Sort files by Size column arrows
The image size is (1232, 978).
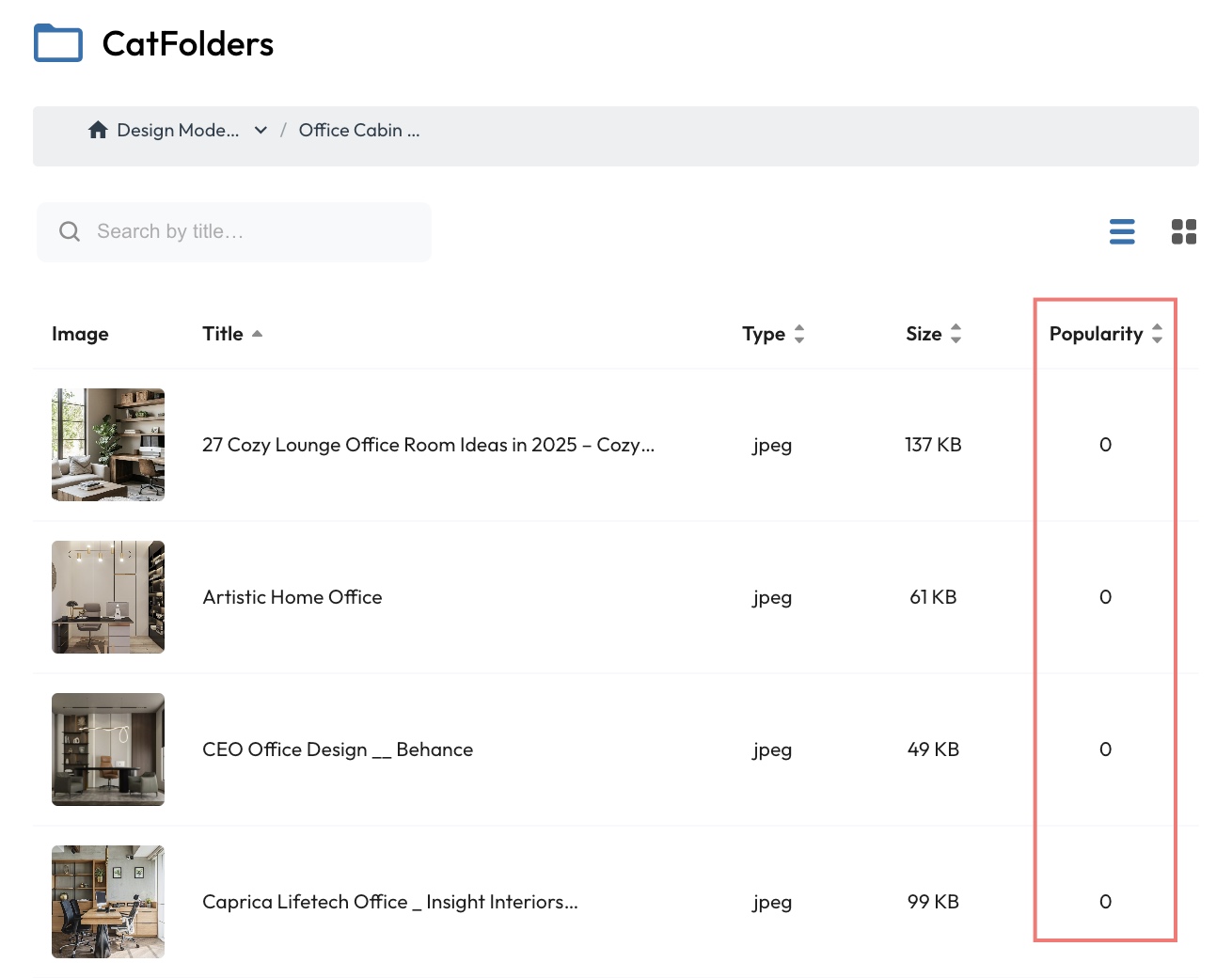click(x=956, y=334)
